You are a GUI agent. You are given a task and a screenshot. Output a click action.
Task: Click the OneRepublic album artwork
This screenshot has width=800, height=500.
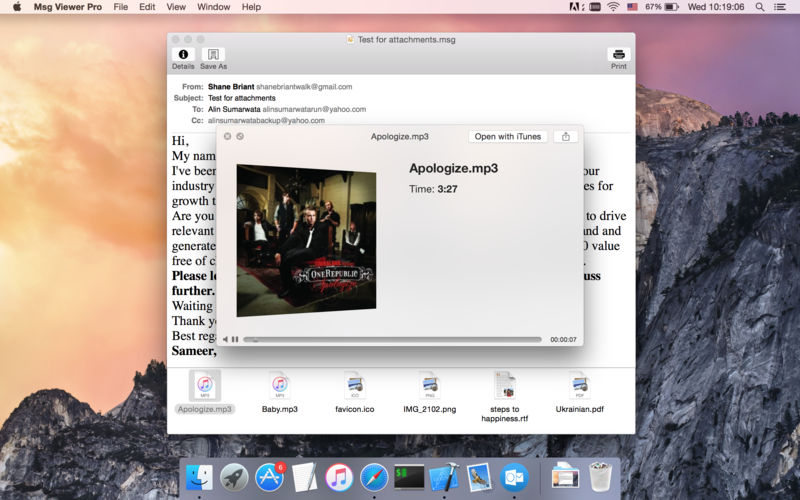[306, 240]
